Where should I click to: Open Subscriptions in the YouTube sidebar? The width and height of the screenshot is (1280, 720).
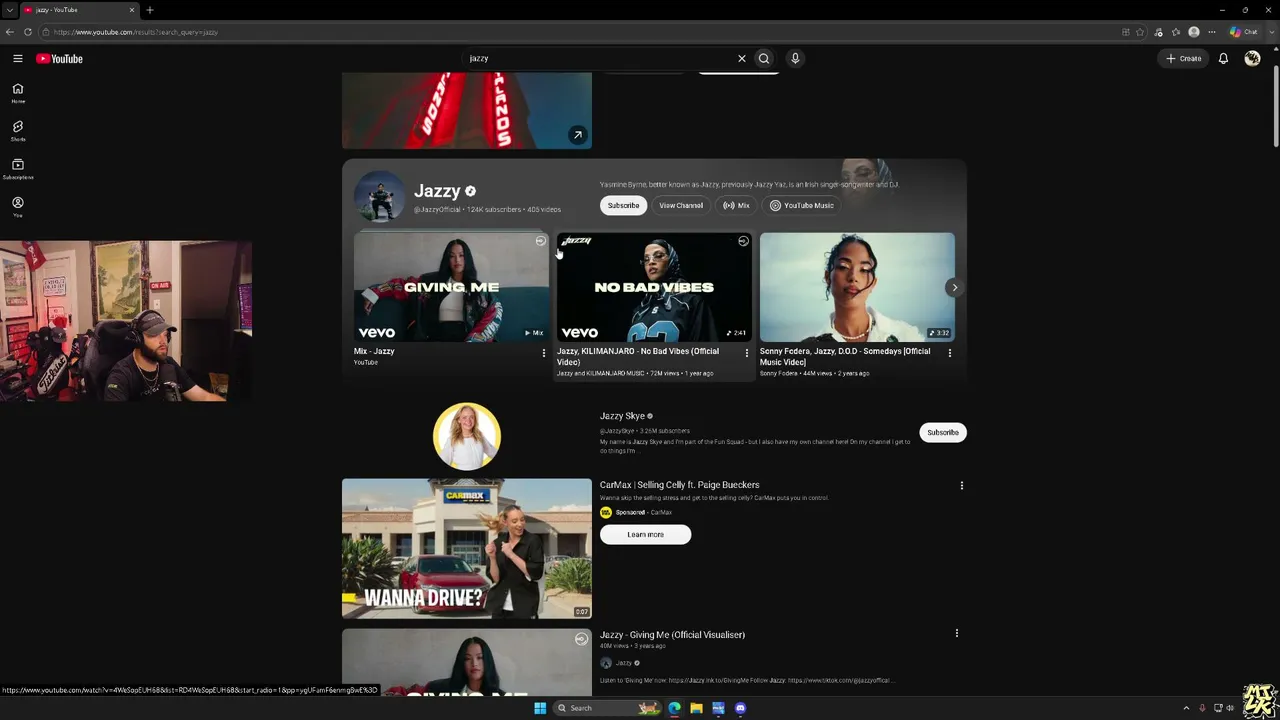pos(18,169)
